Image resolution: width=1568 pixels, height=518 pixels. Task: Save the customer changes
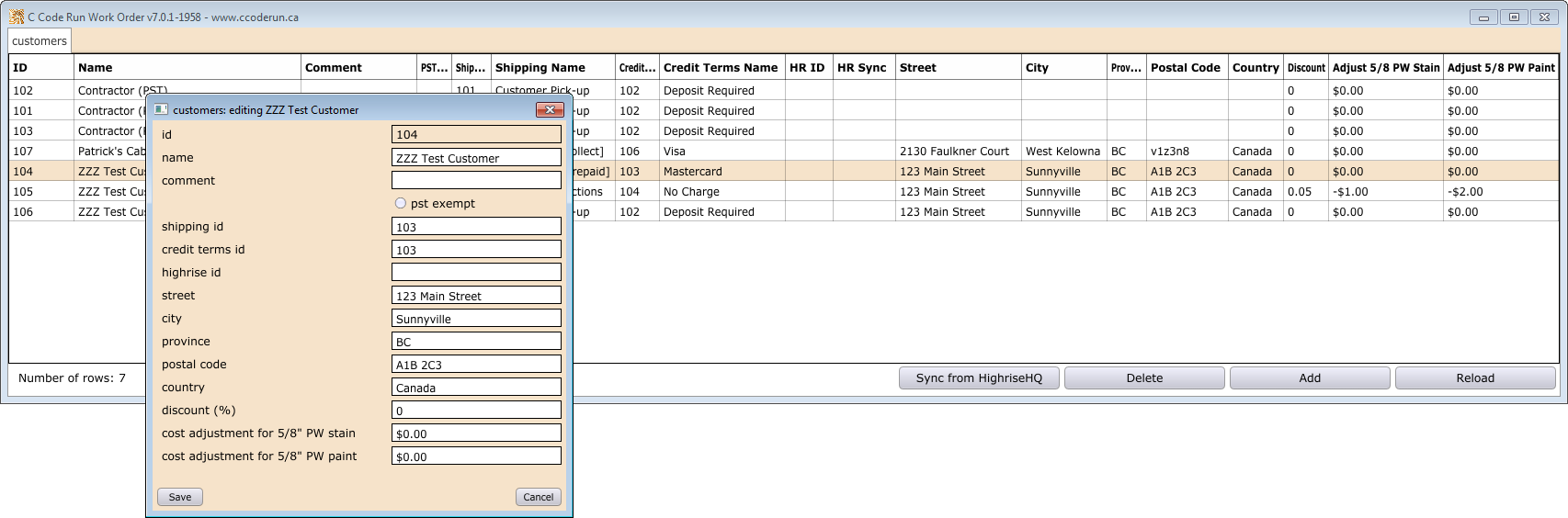180,497
